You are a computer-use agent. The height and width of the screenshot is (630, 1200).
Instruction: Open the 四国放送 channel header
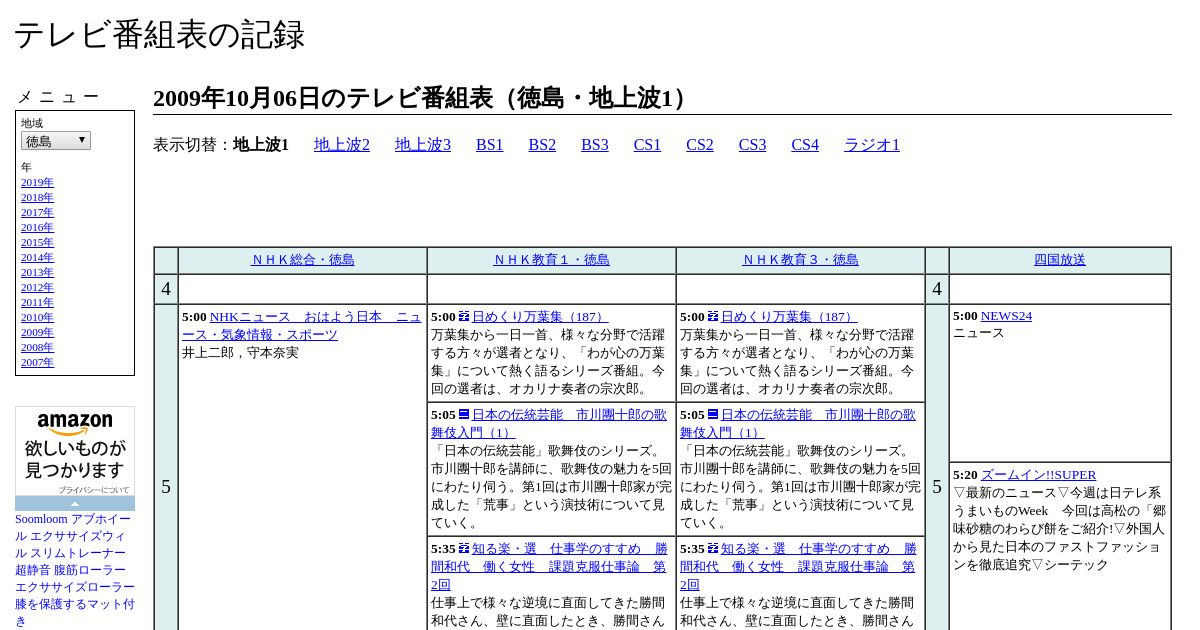coord(1060,260)
